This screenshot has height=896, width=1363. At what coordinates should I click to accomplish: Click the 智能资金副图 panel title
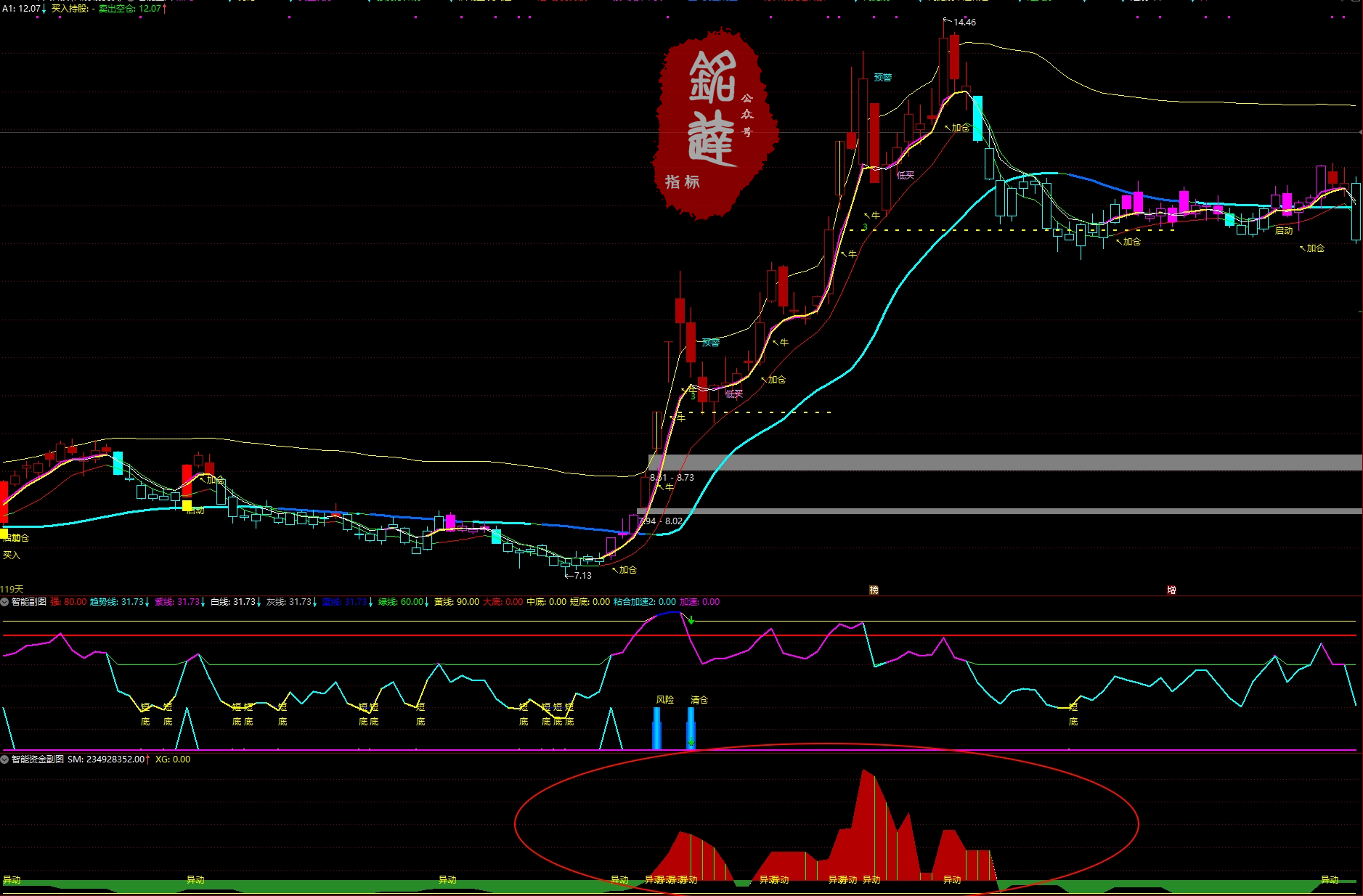(38, 759)
